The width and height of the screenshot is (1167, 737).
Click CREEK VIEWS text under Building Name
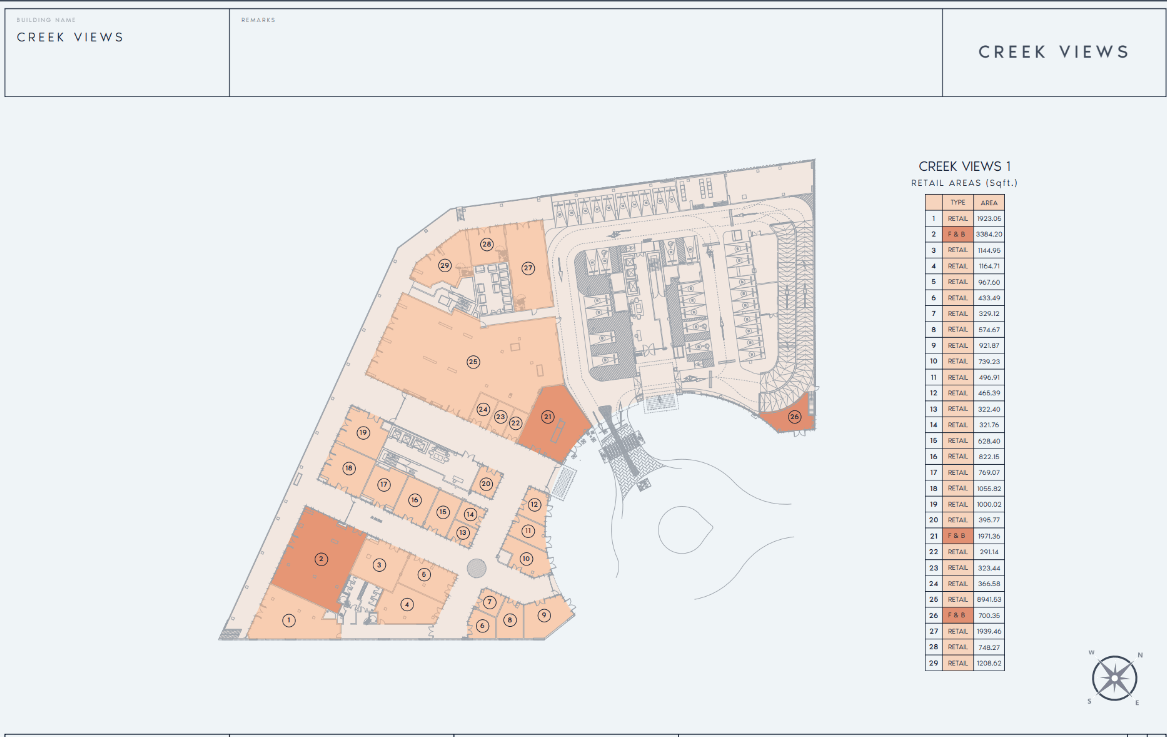[x=70, y=38]
